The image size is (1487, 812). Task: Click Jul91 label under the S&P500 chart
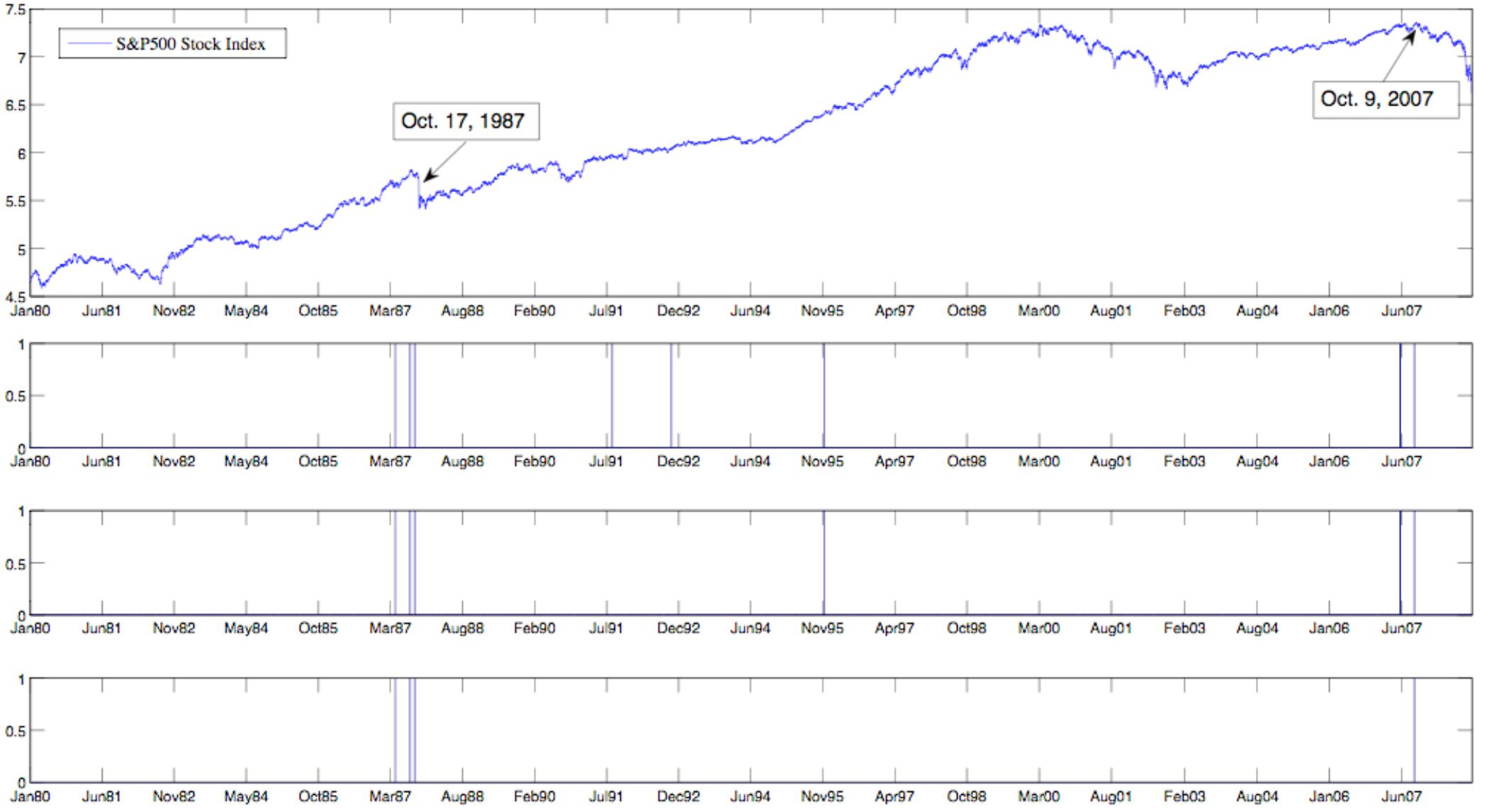[x=607, y=310]
